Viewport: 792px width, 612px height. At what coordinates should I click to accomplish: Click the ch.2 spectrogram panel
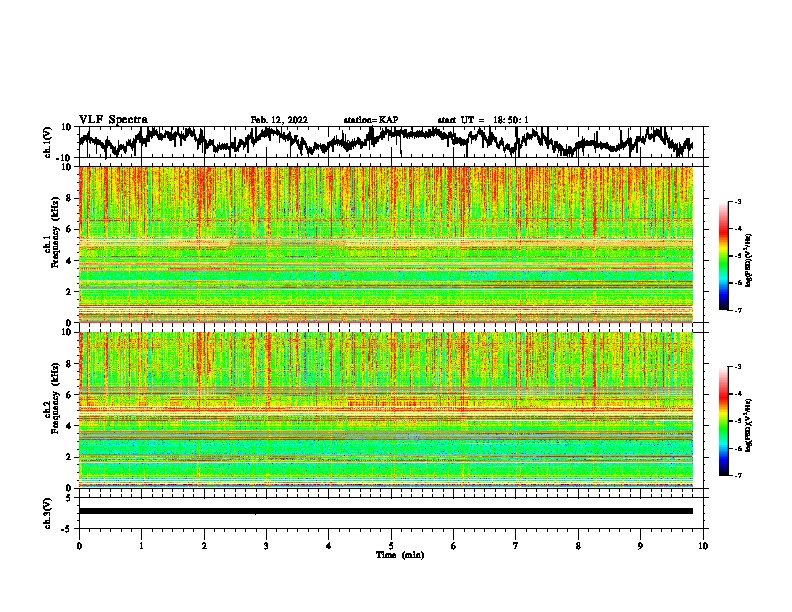(386, 410)
